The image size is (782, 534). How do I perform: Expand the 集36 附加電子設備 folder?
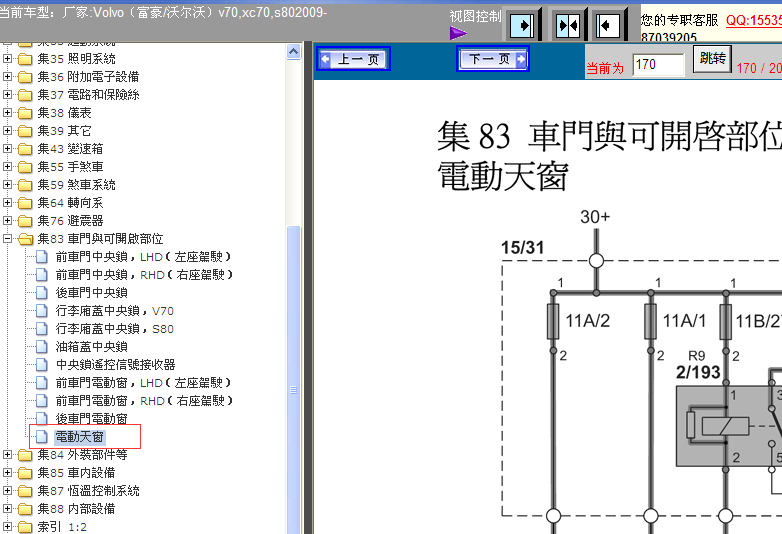coord(7,77)
